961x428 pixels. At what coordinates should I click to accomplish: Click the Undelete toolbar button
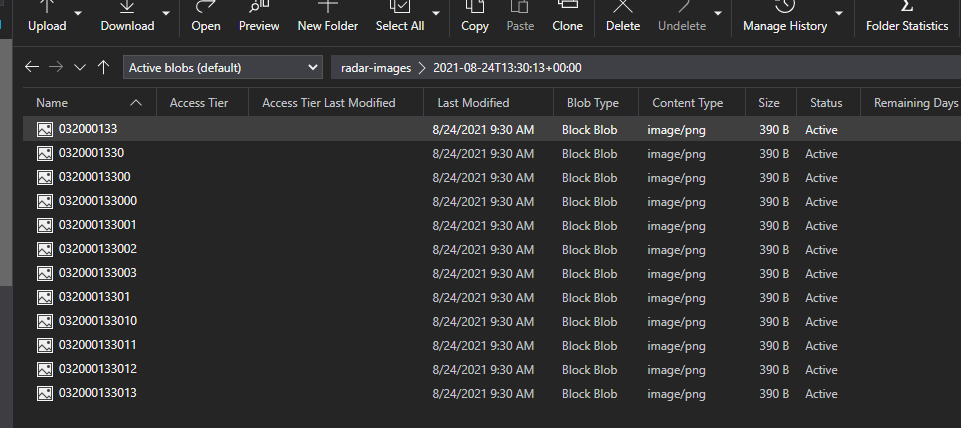(x=682, y=17)
